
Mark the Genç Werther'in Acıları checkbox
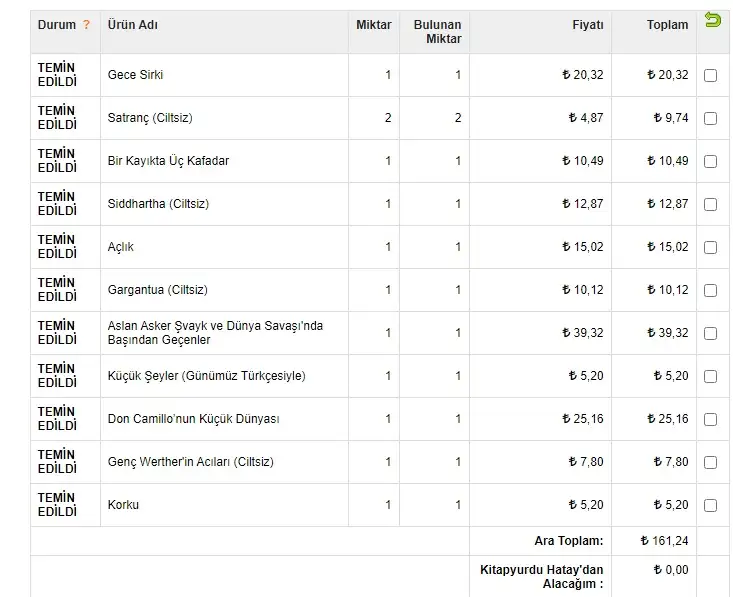coord(711,462)
